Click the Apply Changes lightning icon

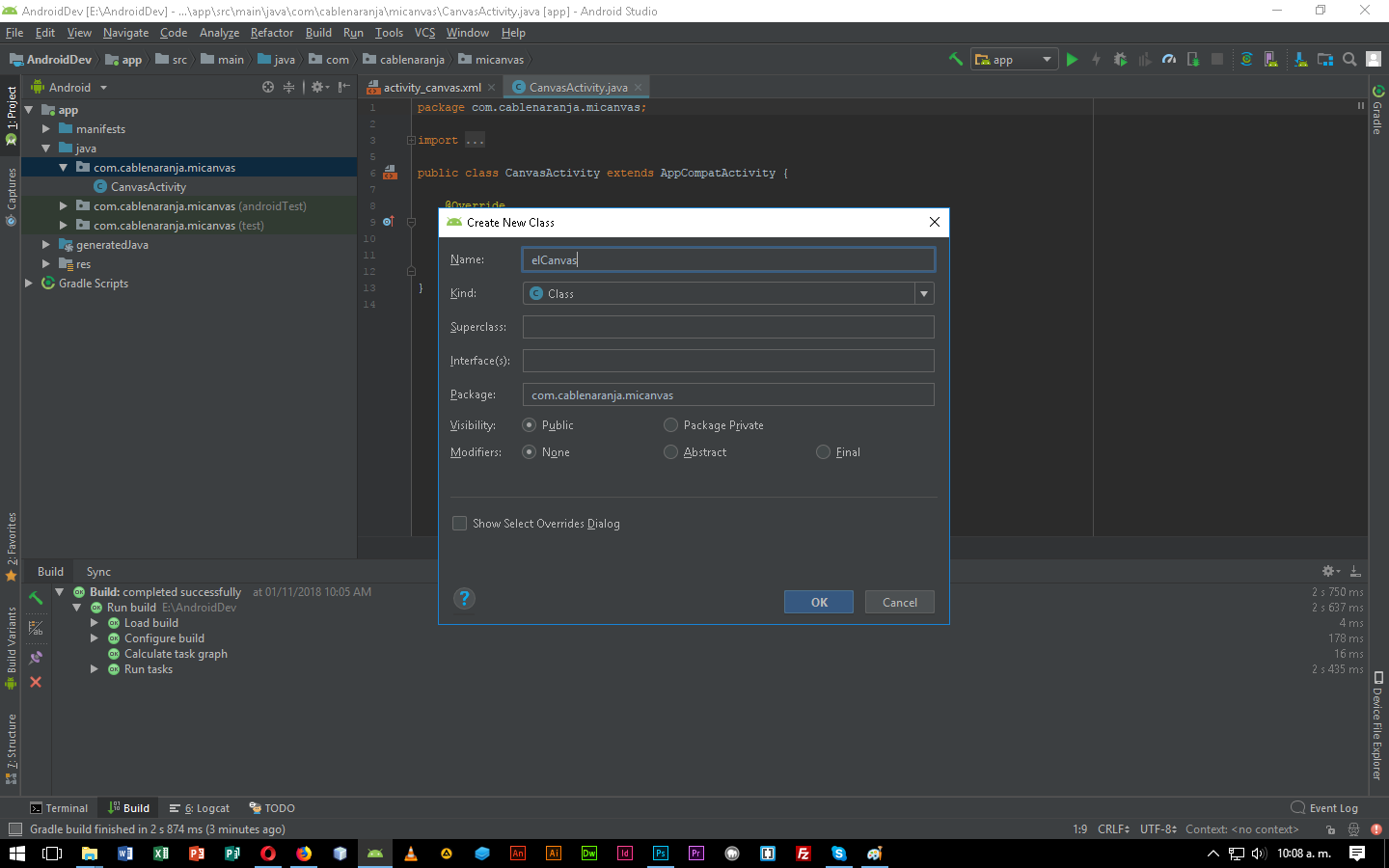(x=1096, y=59)
